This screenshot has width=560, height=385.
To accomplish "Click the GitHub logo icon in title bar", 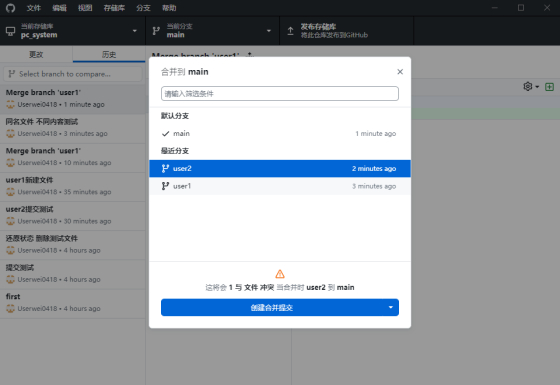I will pos(10,8).
